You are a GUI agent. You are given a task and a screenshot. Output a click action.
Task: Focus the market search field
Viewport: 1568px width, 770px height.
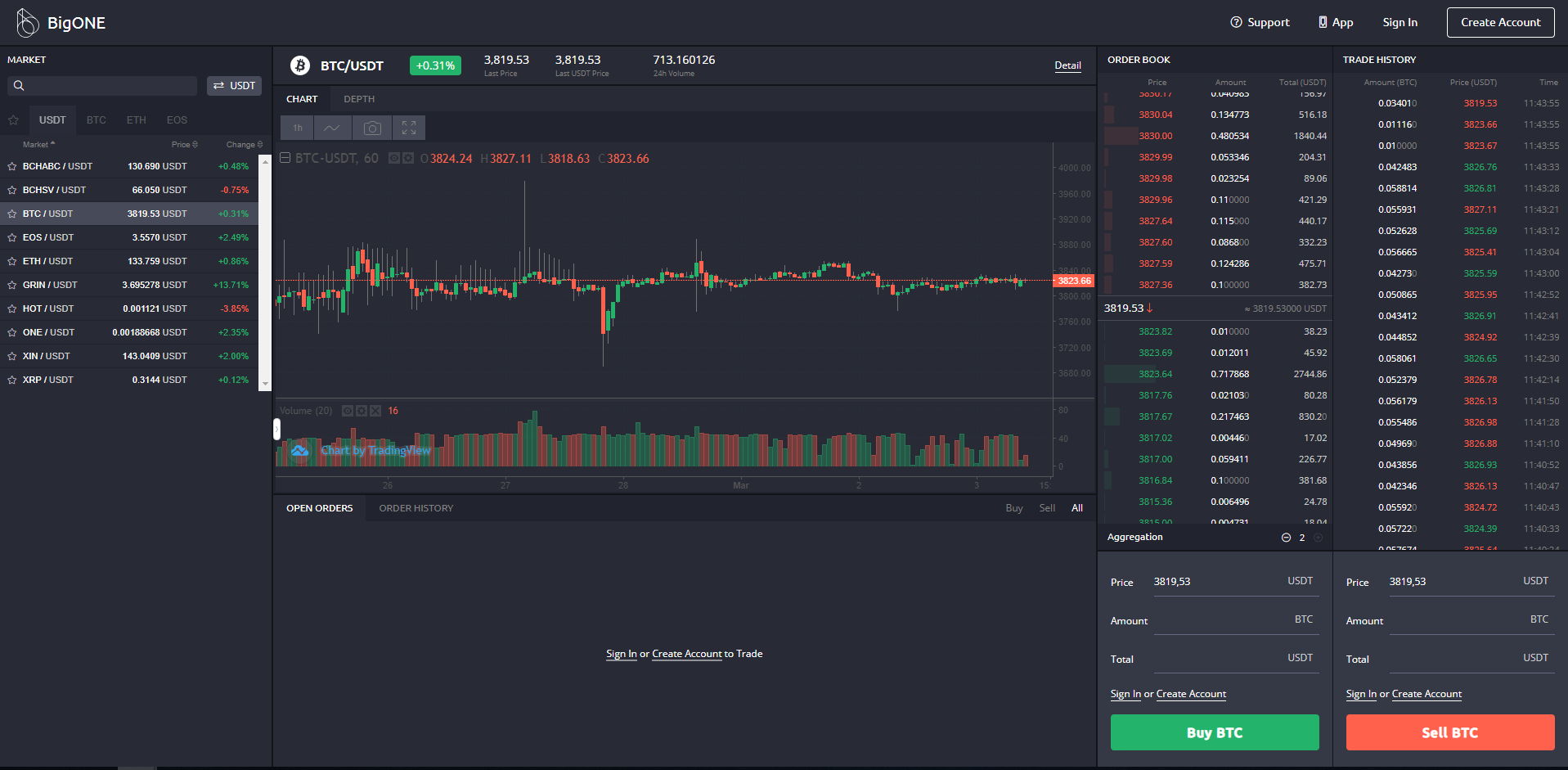pos(102,86)
